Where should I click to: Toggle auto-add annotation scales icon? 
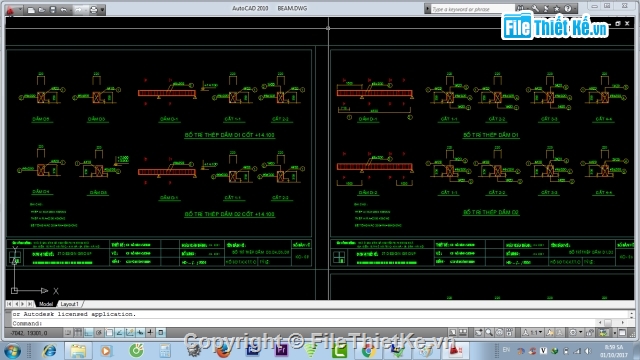560,333
